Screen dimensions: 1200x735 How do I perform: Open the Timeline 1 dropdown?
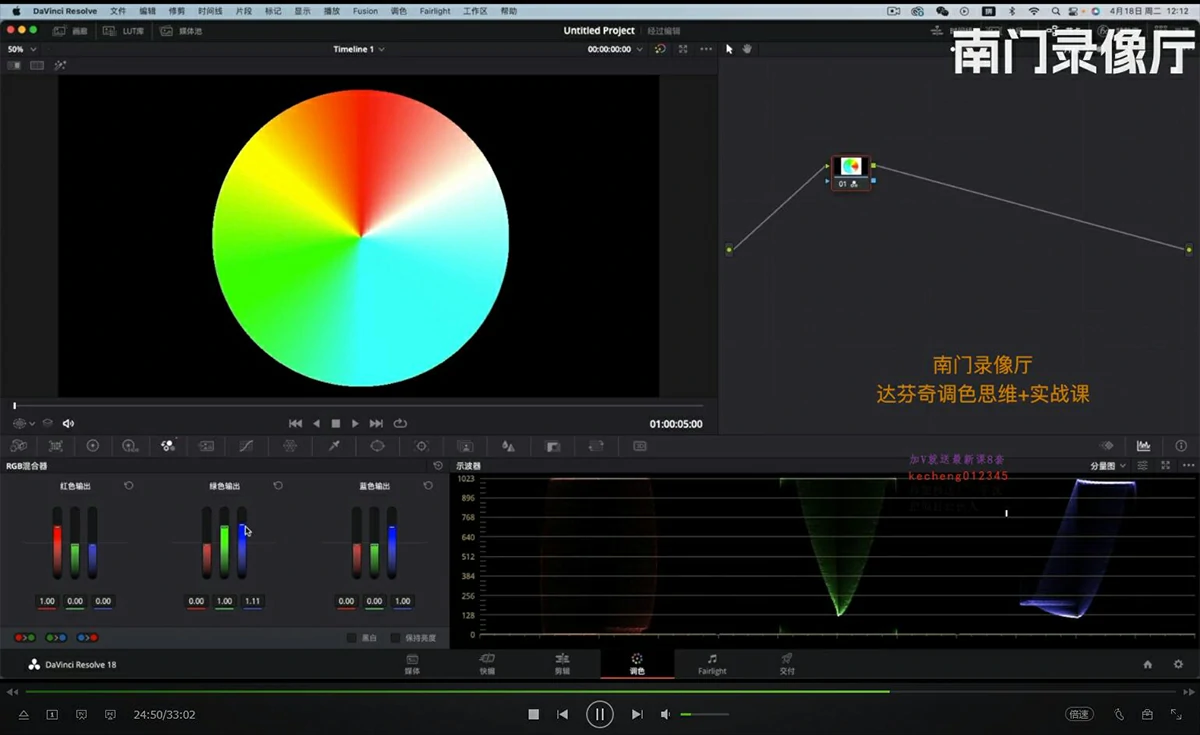(359, 49)
